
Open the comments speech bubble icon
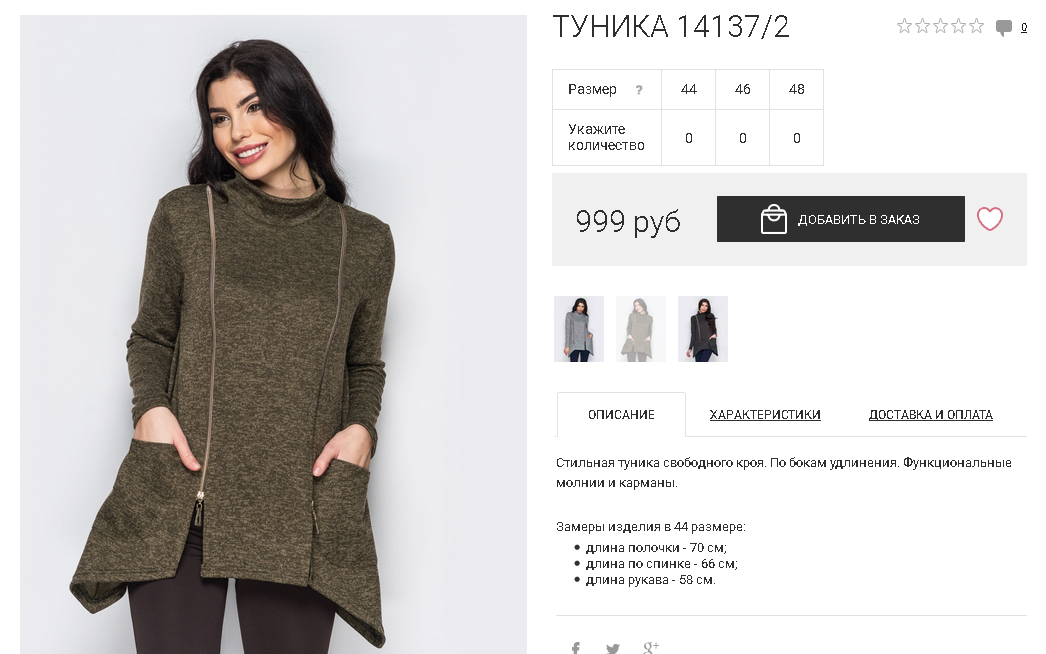pos(1003,28)
